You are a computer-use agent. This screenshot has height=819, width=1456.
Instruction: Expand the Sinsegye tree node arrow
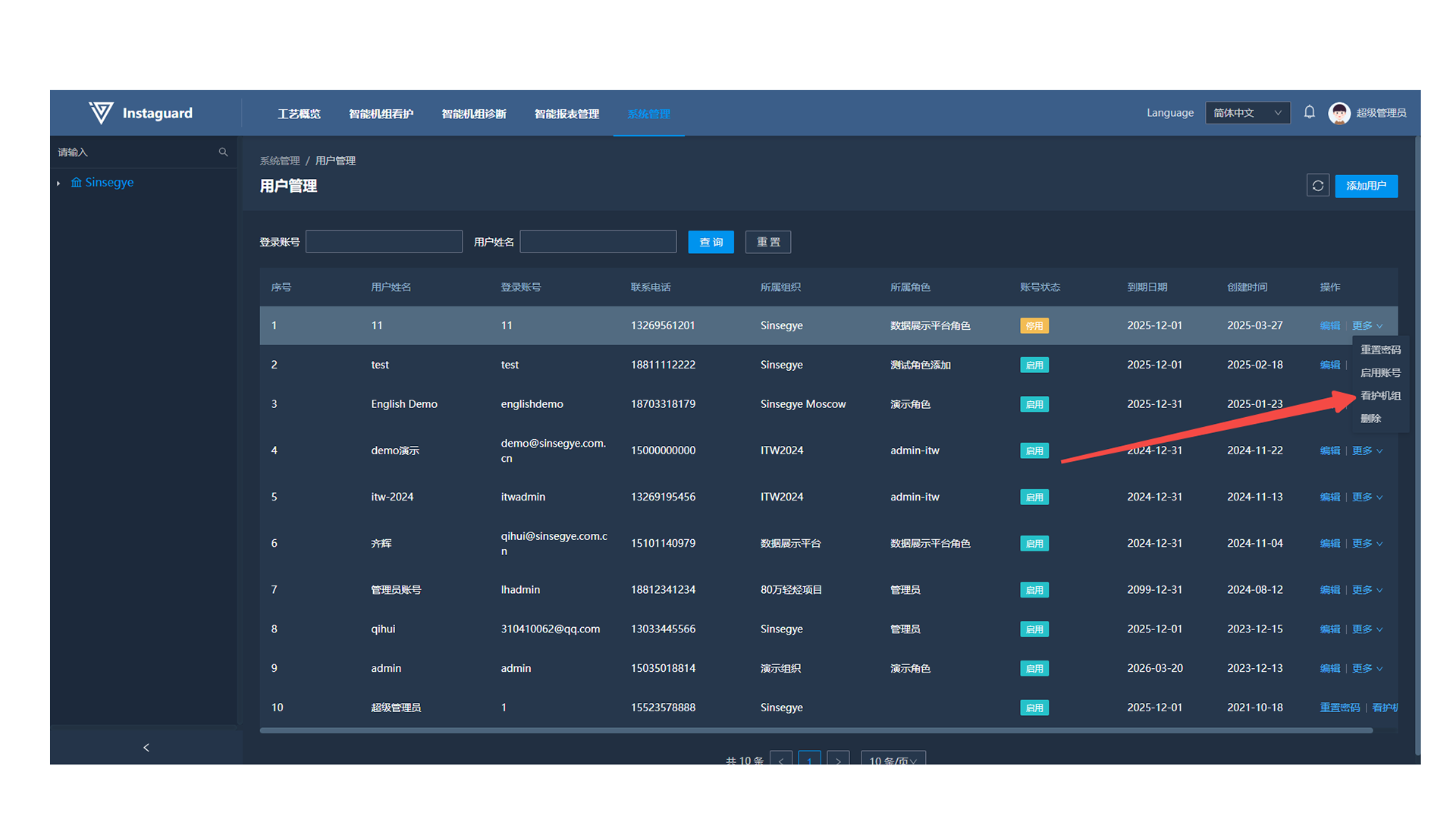[58, 184]
